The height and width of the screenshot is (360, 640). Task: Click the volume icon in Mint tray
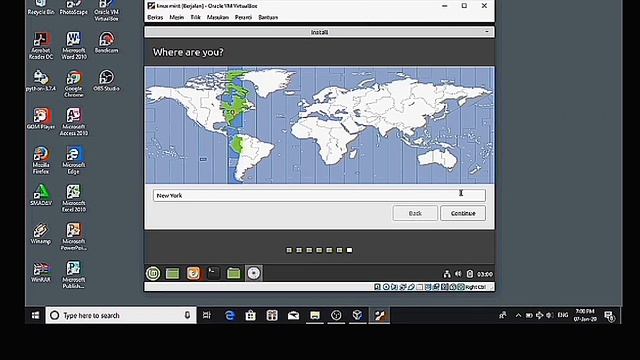[x=458, y=274]
